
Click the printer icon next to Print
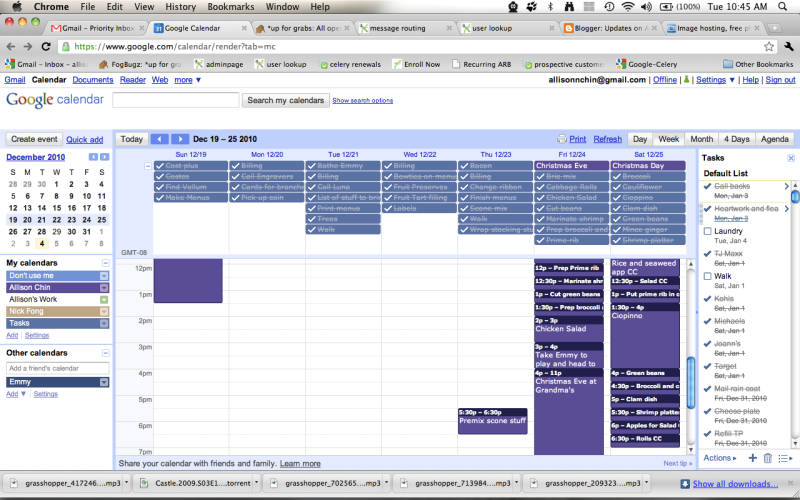tap(562, 139)
